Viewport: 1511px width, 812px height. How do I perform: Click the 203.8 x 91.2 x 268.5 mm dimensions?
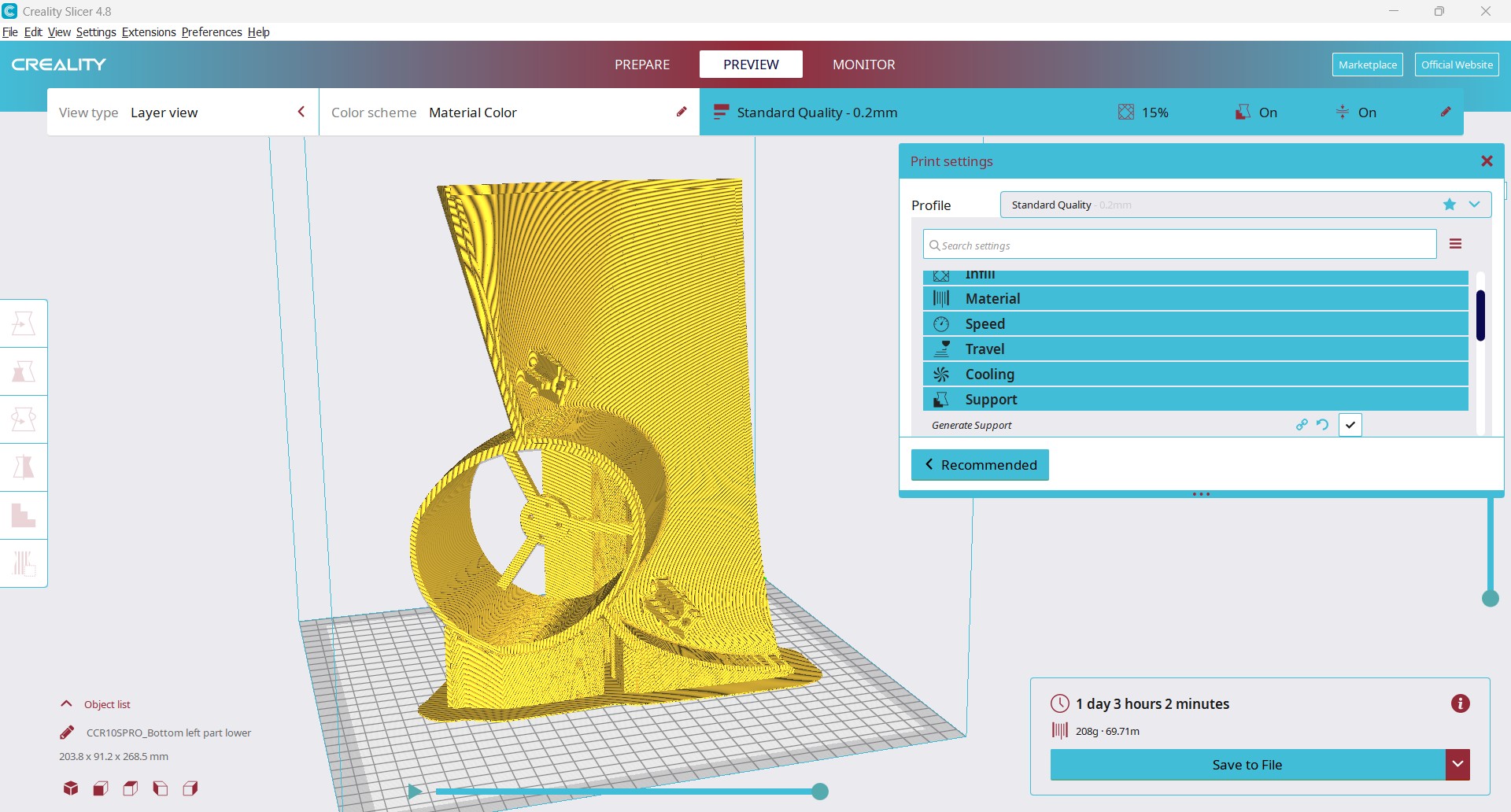tap(113, 756)
